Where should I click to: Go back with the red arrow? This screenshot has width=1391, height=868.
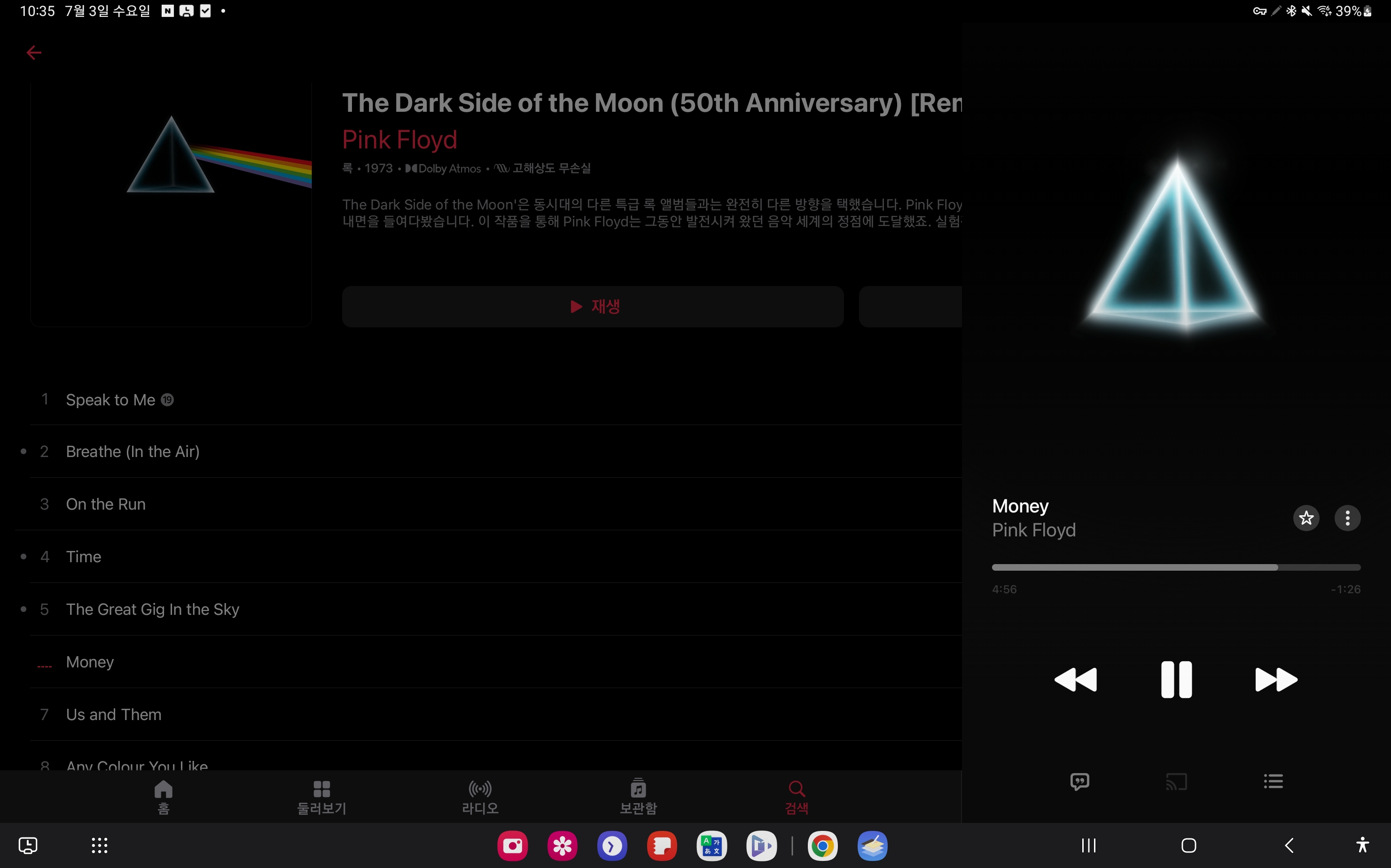pyautogui.click(x=34, y=53)
